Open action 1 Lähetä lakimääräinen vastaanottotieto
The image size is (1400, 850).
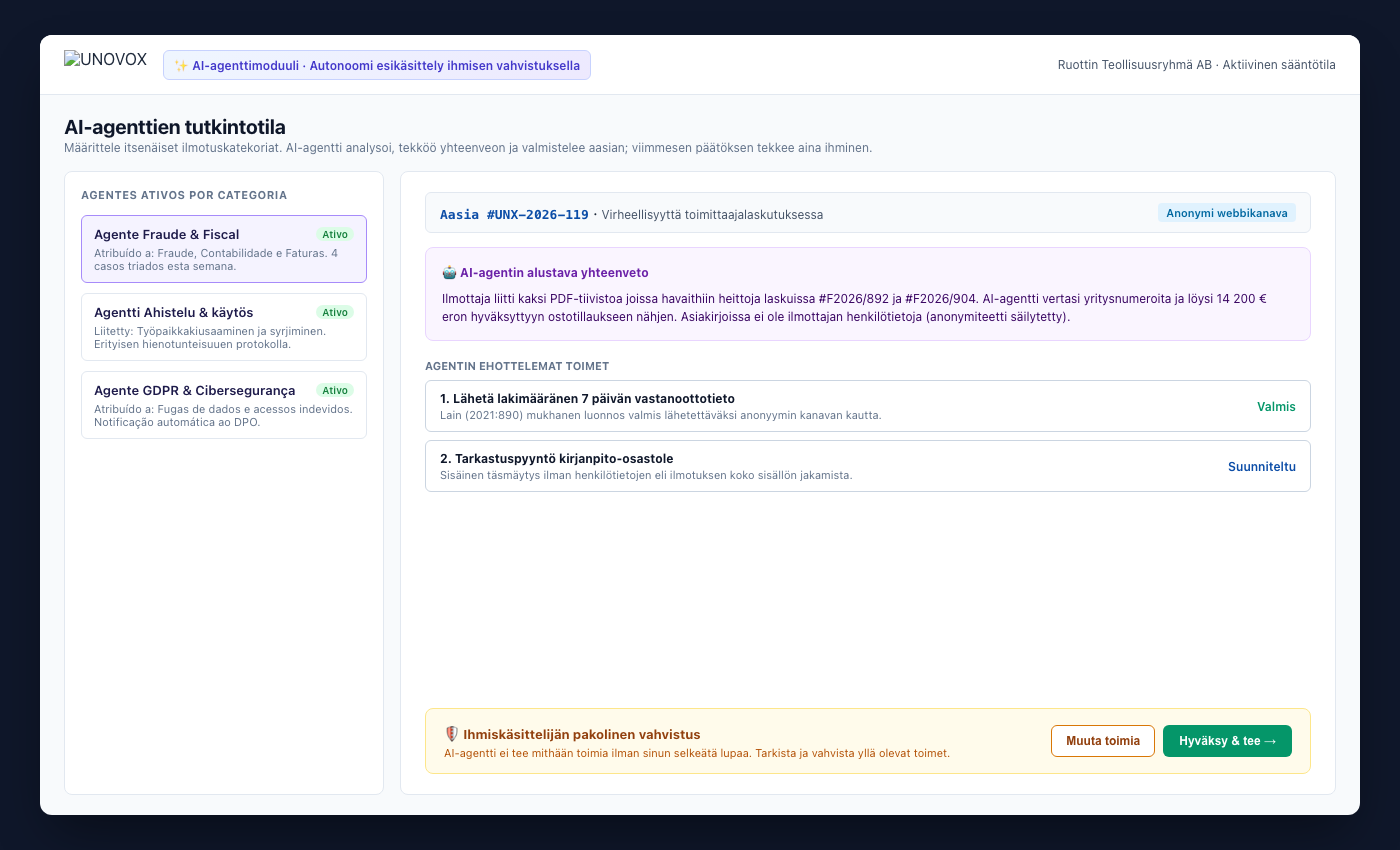(x=868, y=406)
